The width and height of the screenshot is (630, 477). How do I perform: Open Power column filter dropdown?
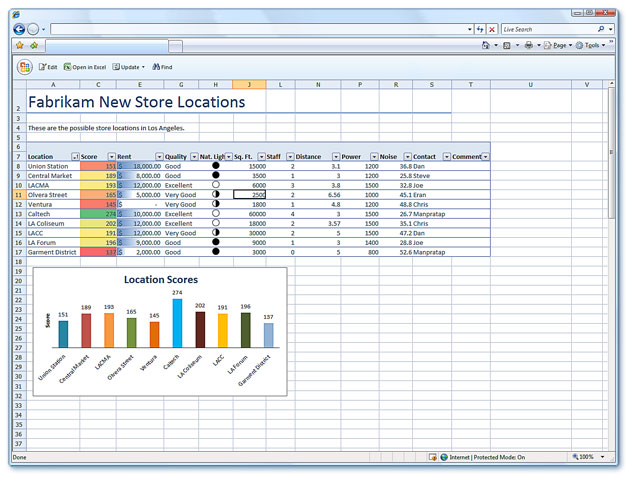click(x=374, y=157)
